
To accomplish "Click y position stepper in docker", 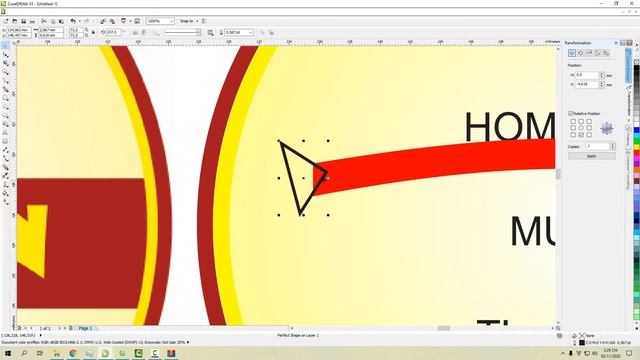I will pyautogui.click(x=602, y=84).
